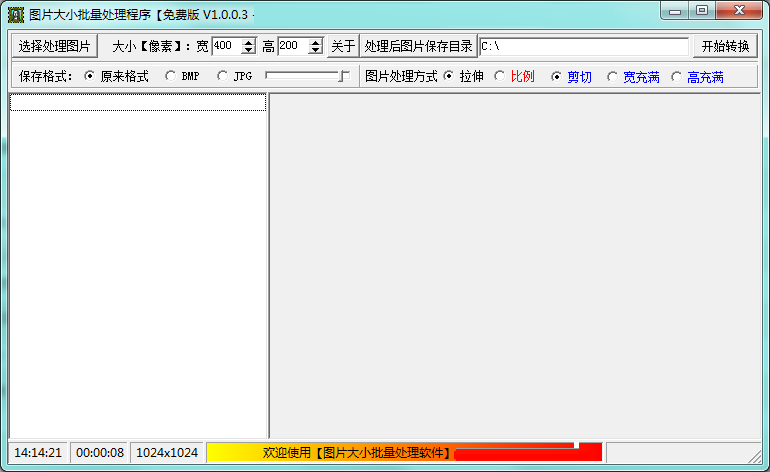Increase width value with up arrow
The width and height of the screenshot is (770, 472).
[x=249, y=42]
